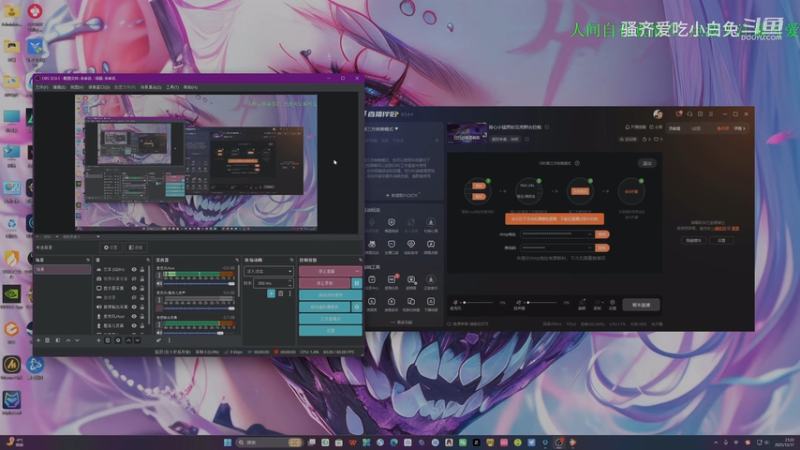Adjust the first mixer channel volume slider
Image resolution: width=800 pixels, height=450 pixels.
point(199,284)
